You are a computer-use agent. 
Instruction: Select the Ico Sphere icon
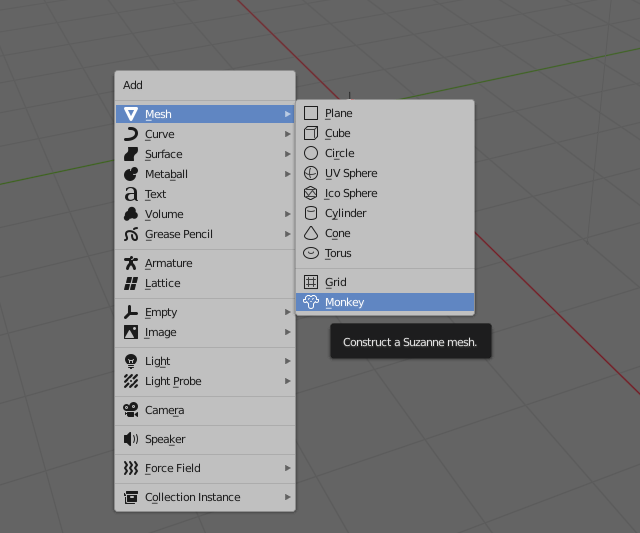point(311,193)
